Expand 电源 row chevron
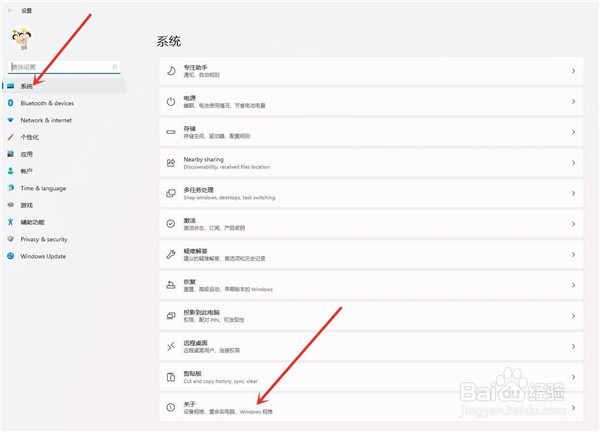Viewport: 600px width, 432px height. 574,101
